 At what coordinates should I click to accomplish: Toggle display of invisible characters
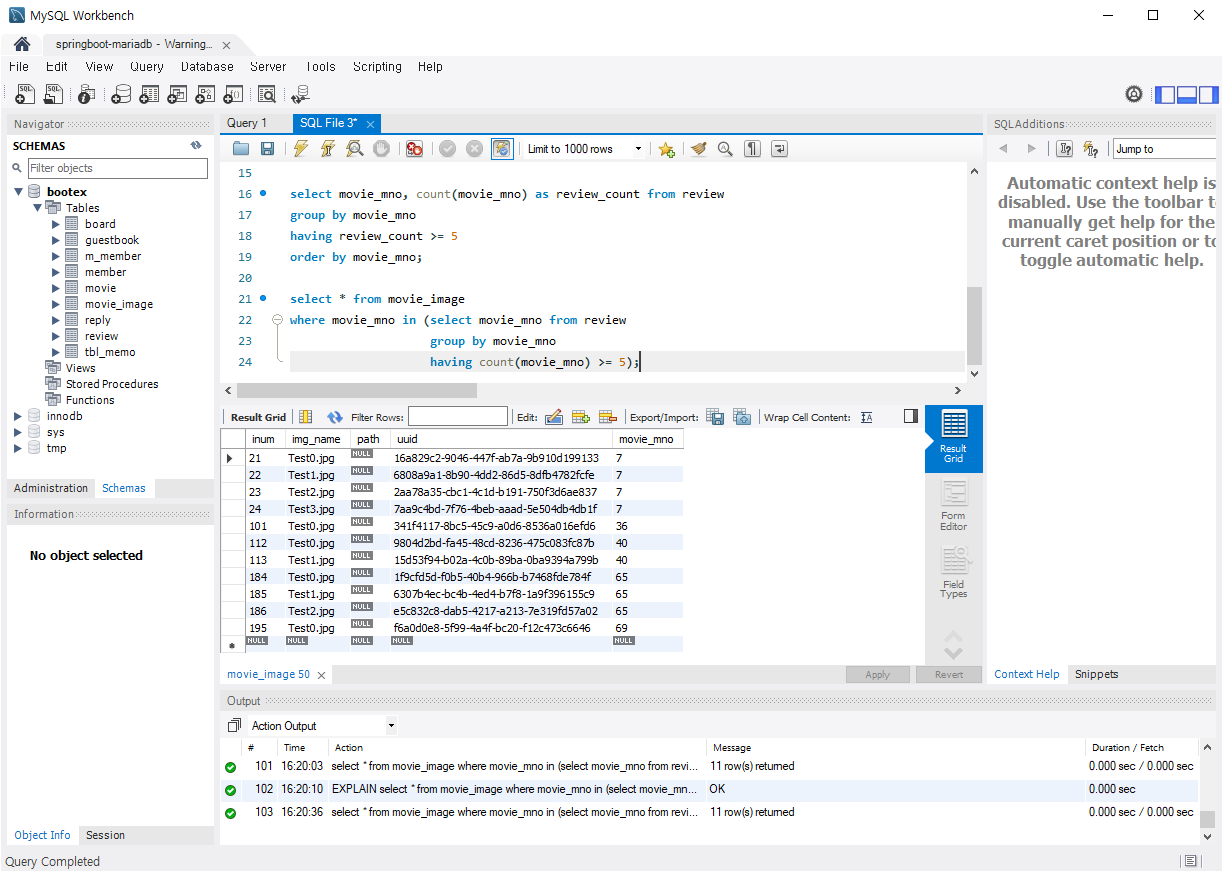(752, 149)
